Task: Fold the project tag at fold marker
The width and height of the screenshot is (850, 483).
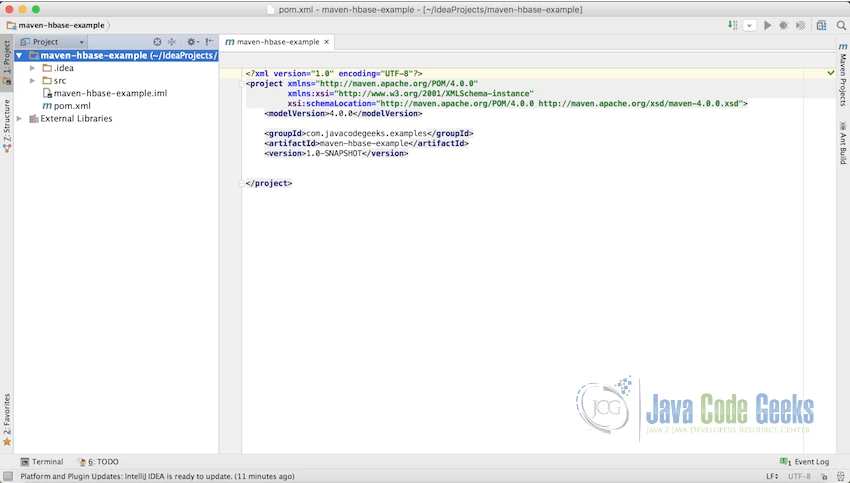Action: (x=242, y=83)
